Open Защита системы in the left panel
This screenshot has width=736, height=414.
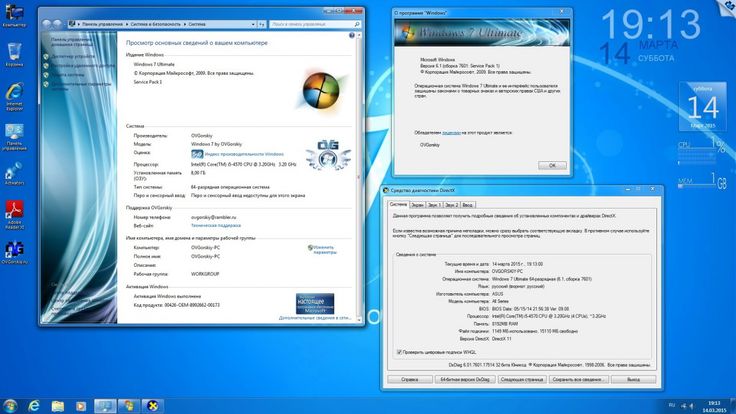pyautogui.click(x=68, y=75)
